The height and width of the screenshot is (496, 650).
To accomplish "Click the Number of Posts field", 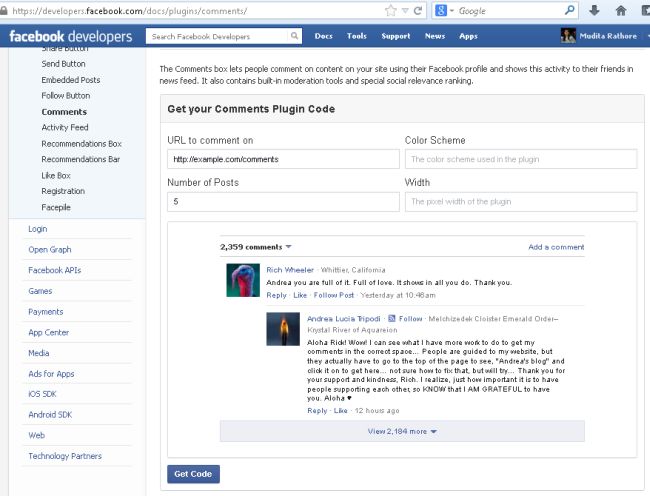I will pos(284,202).
